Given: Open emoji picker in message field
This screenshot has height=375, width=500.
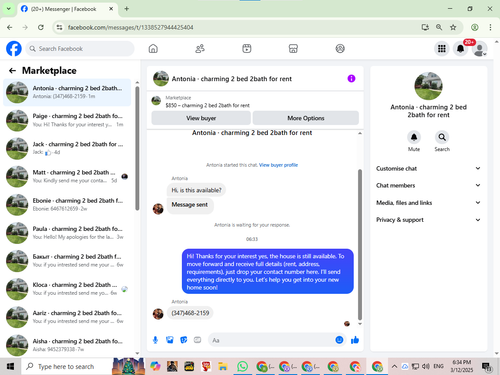Looking at the screenshot, I should pos(339,340).
